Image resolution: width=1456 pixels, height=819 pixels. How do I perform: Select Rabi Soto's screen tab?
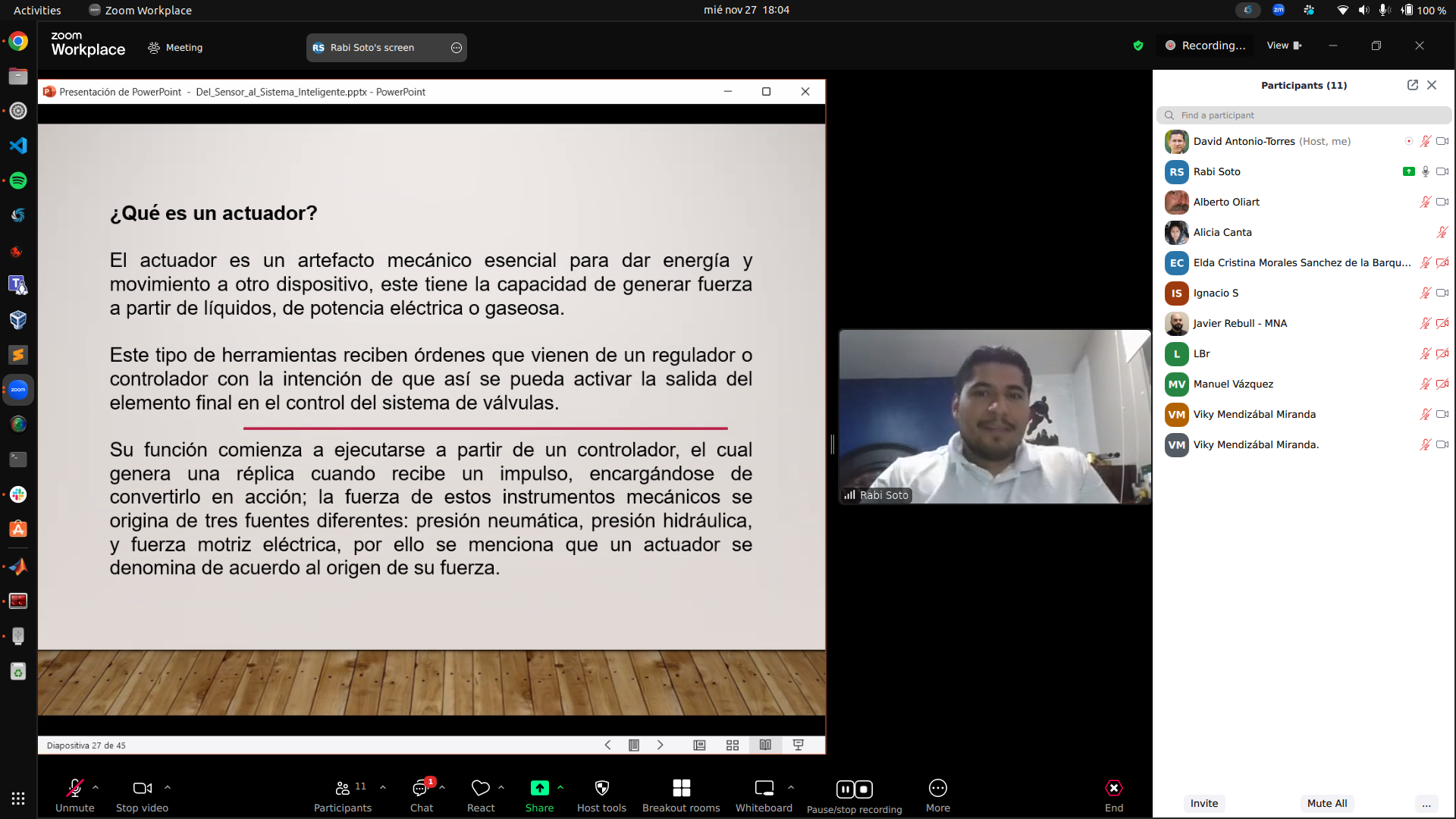(x=387, y=48)
